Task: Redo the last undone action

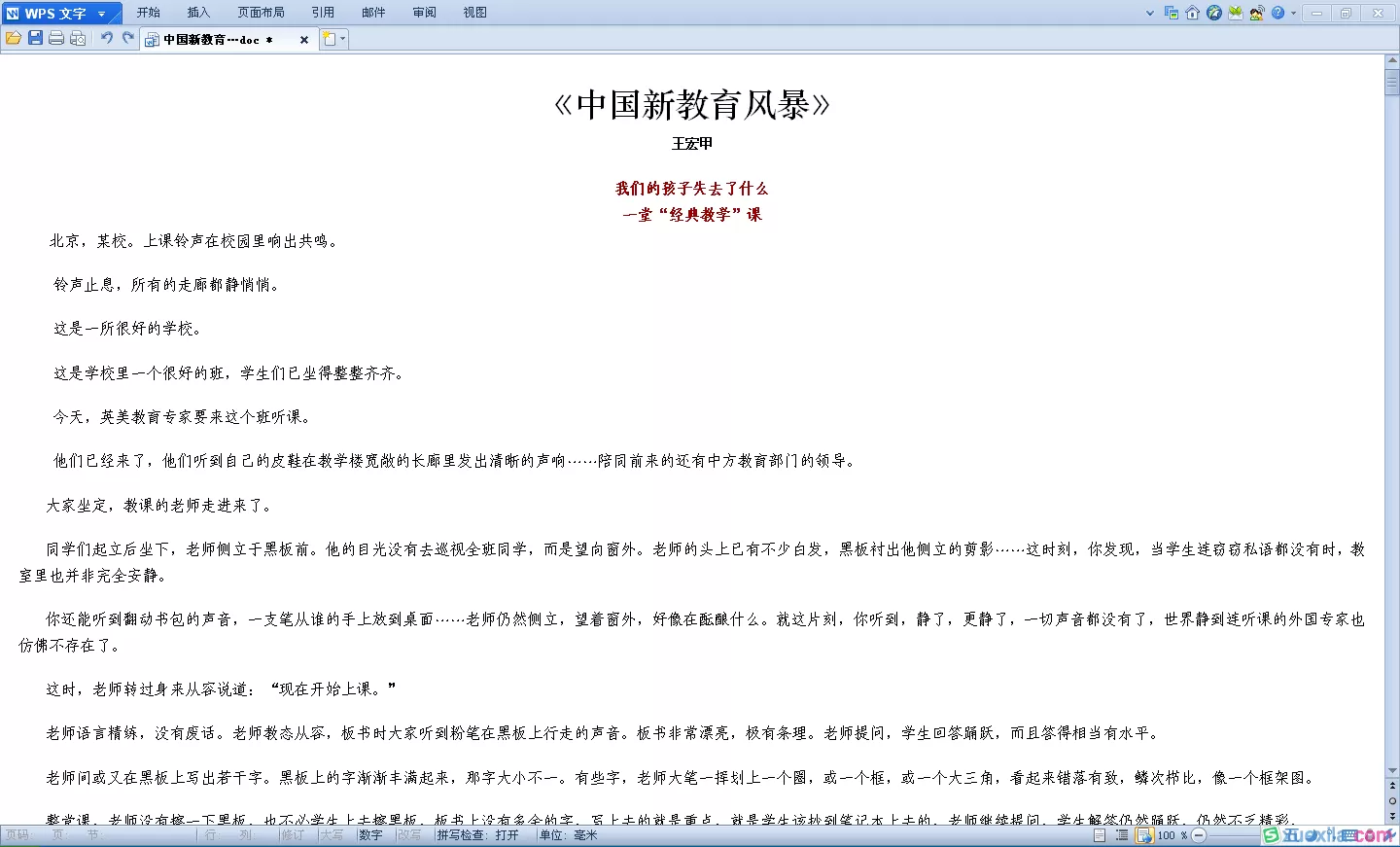Action: (127, 38)
